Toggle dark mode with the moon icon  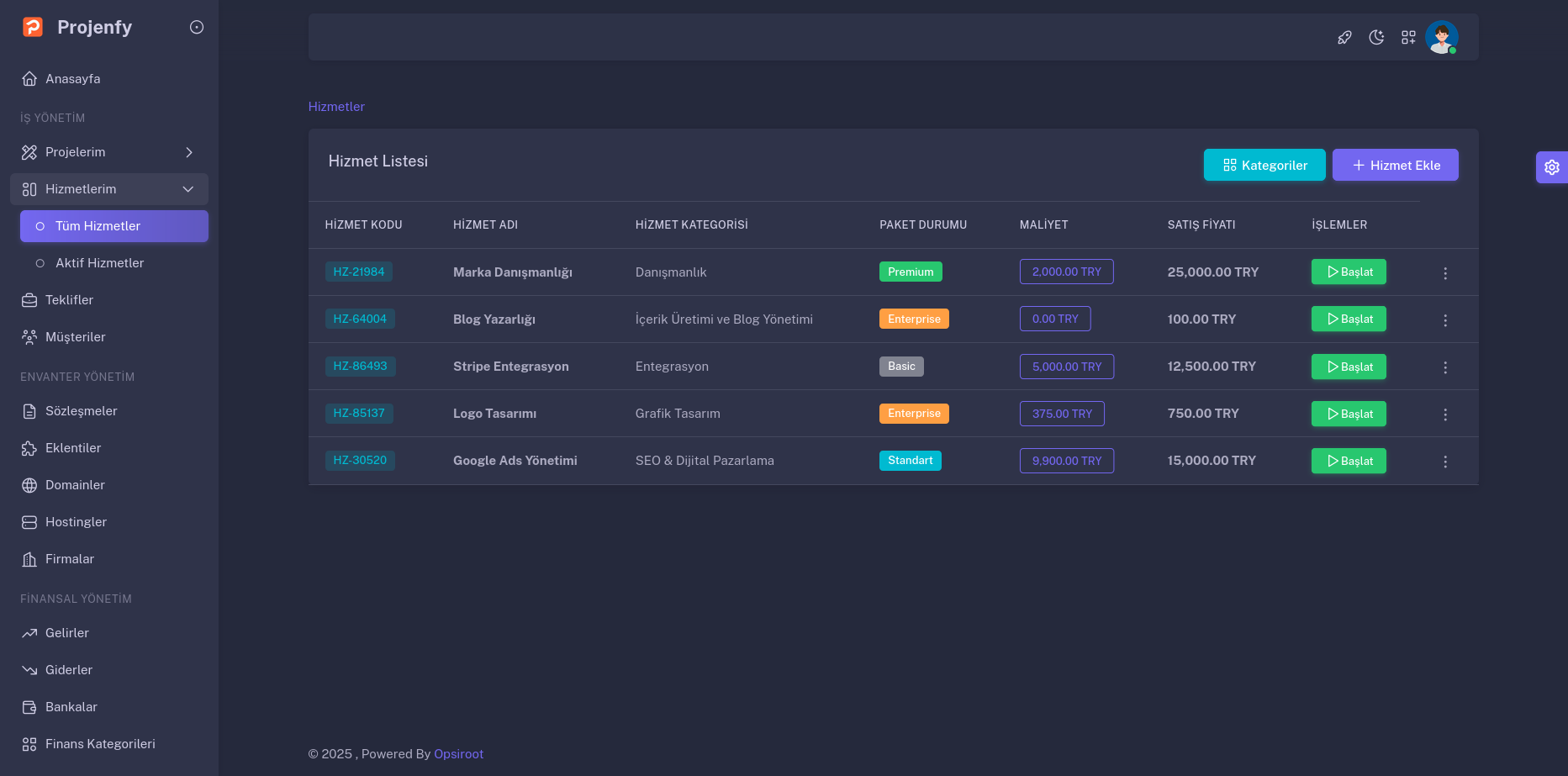(x=1376, y=37)
